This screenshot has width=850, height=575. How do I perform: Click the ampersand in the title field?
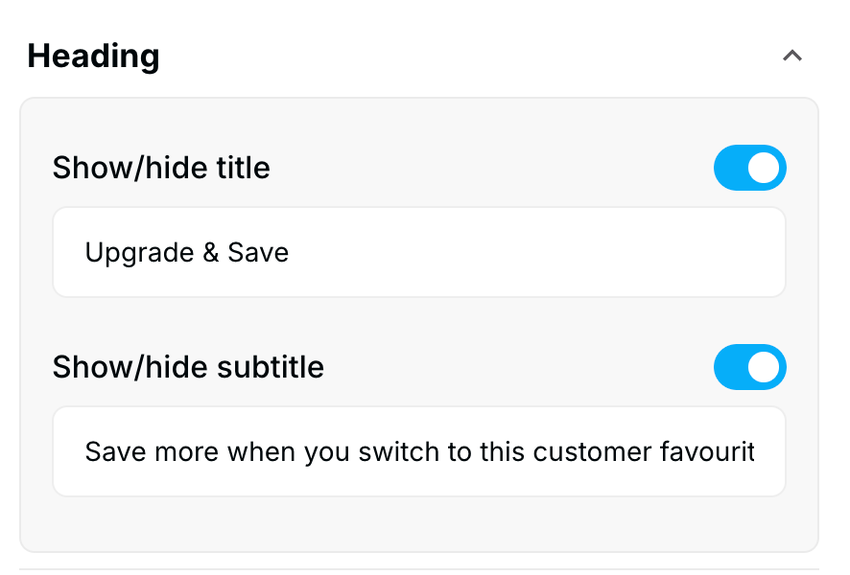coord(210,252)
